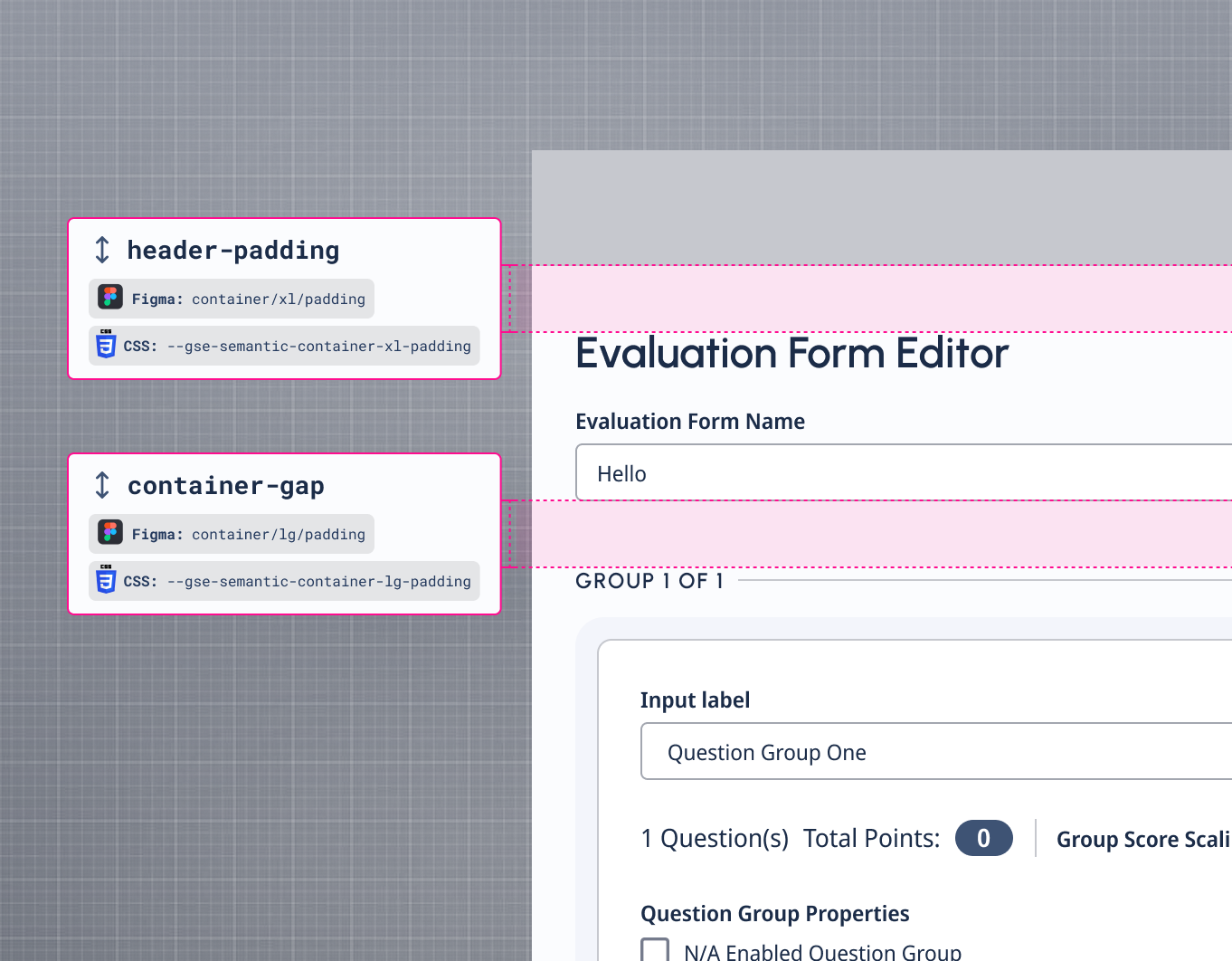Focus the Evaluation Form Name field containing Hello
This screenshot has height=961, width=1232.
(903, 473)
